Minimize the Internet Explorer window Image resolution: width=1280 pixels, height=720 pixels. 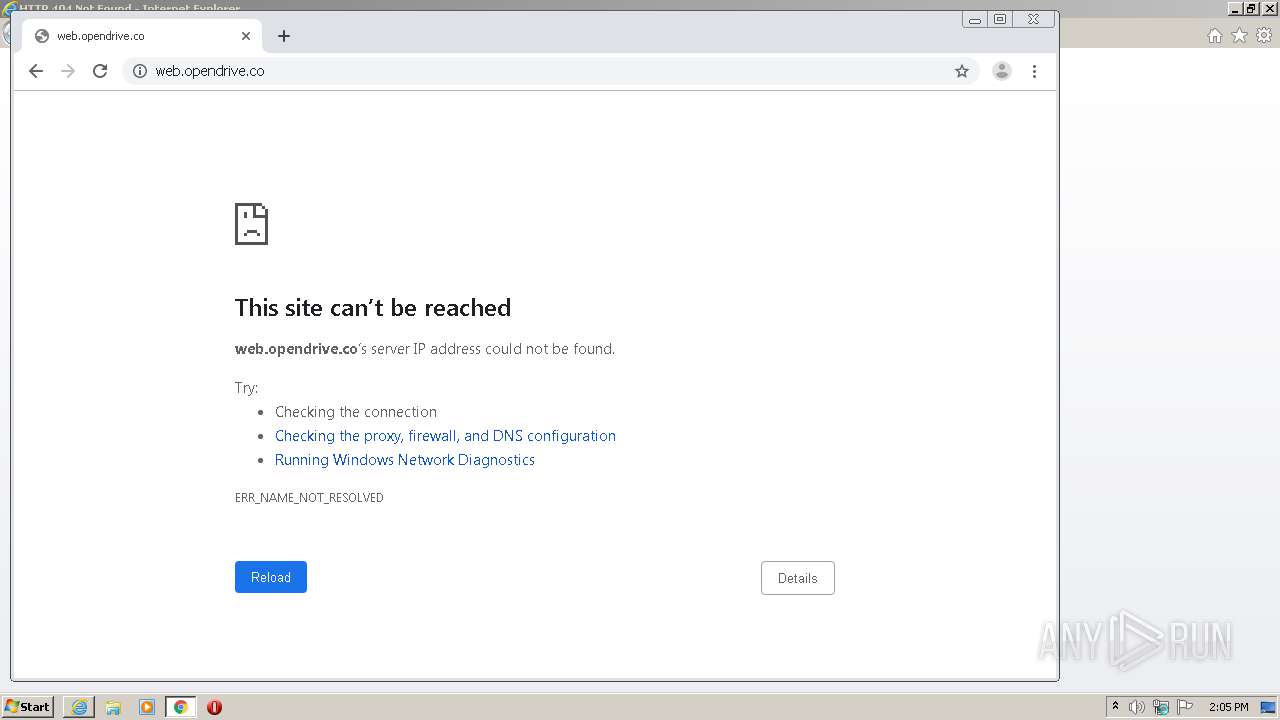[x=1236, y=8]
